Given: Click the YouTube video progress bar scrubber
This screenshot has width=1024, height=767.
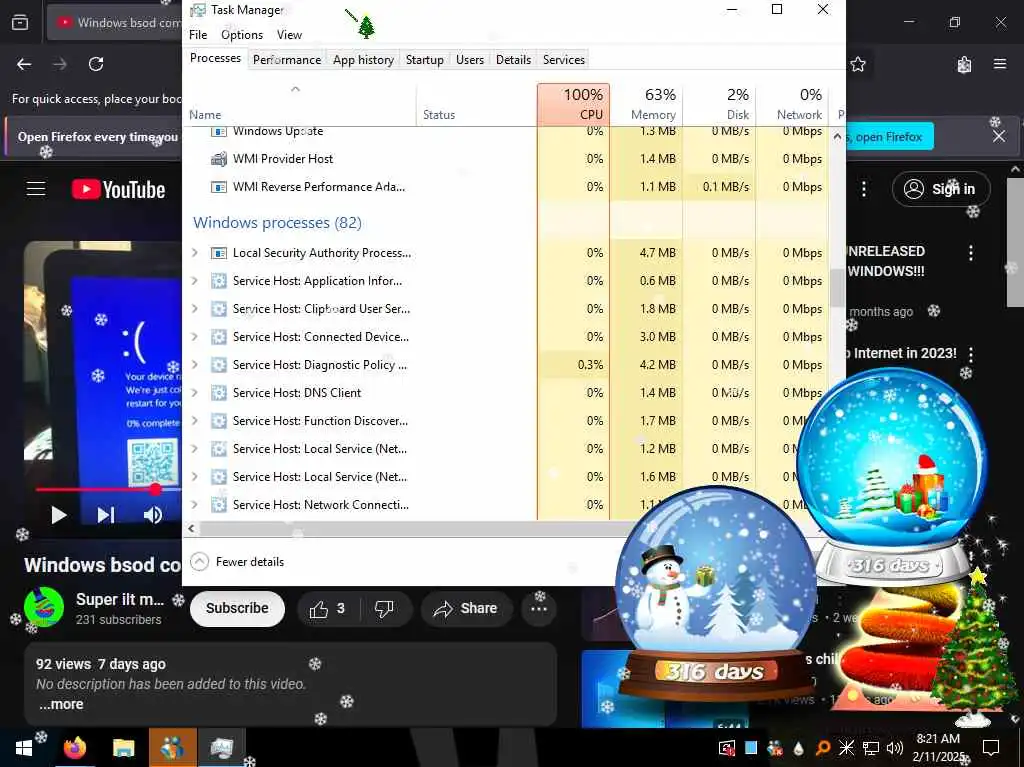Looking at the screenshot, I should pos(155,489).
